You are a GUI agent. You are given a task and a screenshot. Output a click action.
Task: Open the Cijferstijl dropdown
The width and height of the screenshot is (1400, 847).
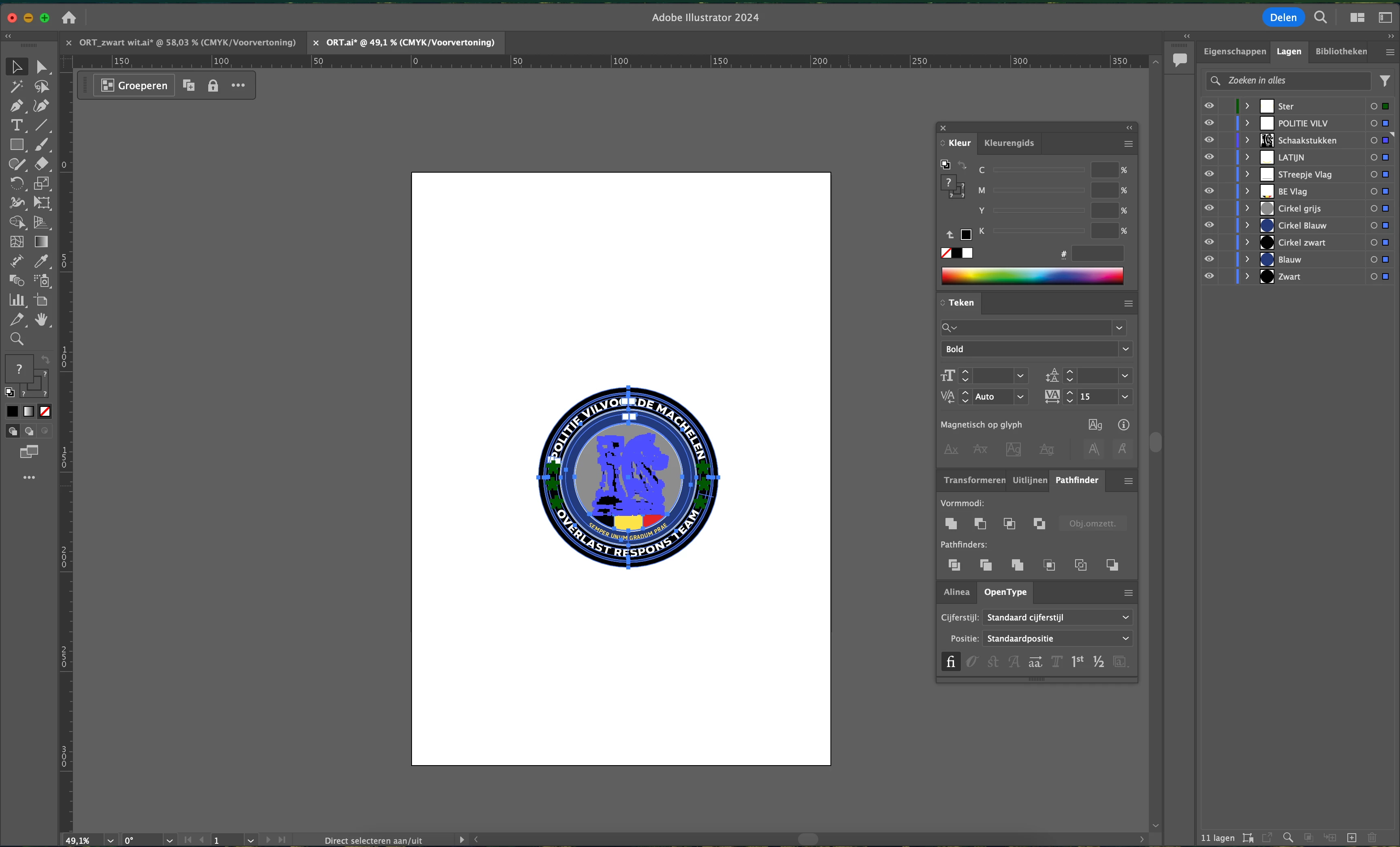tap(1056, 617)
